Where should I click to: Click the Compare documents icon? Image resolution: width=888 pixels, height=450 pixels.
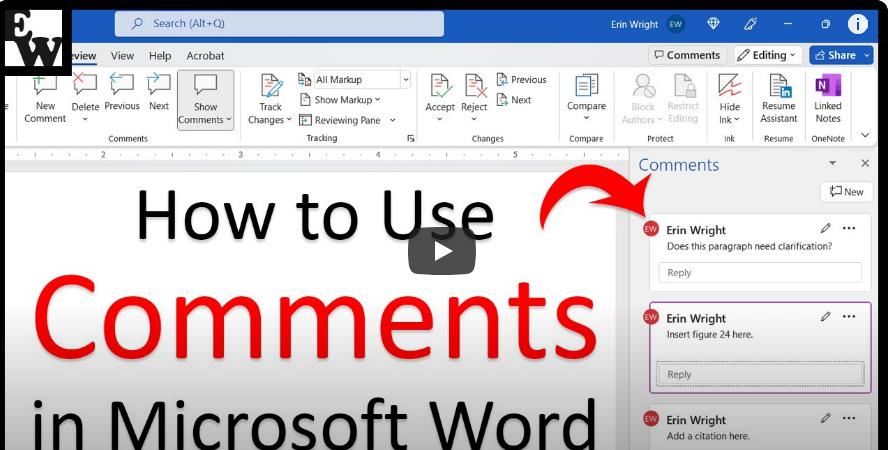586,85
